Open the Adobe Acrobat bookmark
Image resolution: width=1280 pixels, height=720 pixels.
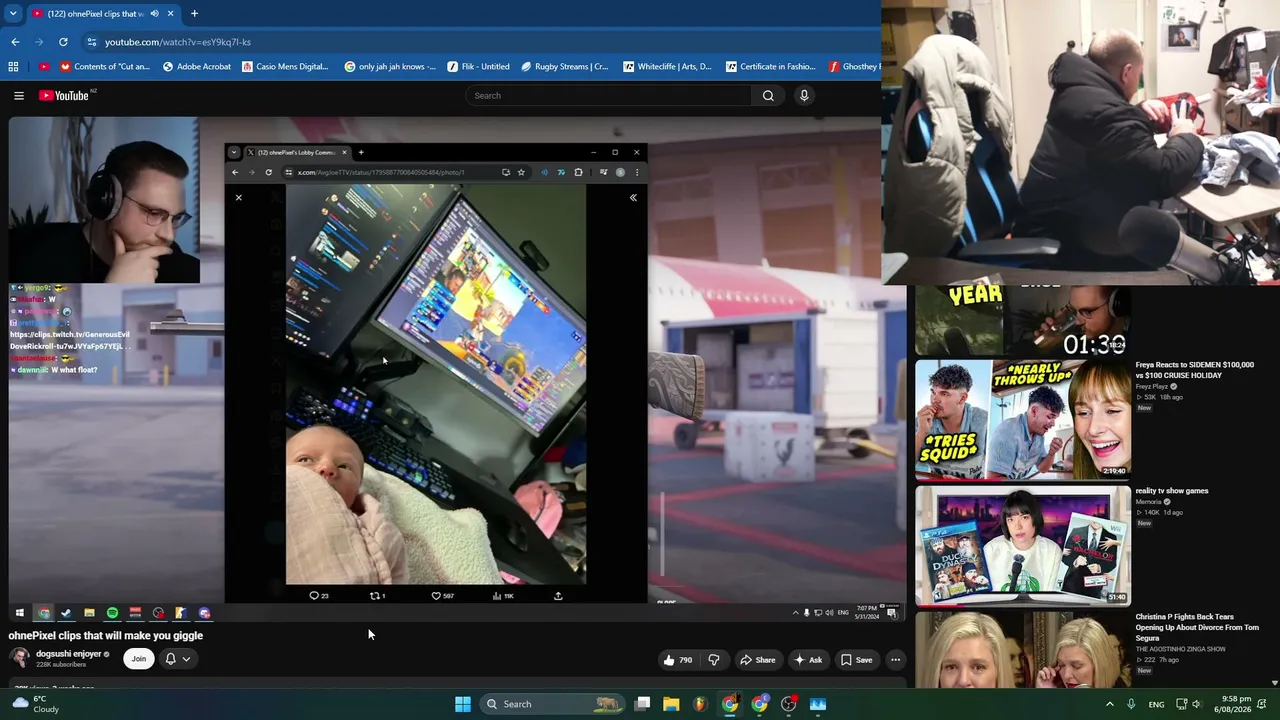196,67
